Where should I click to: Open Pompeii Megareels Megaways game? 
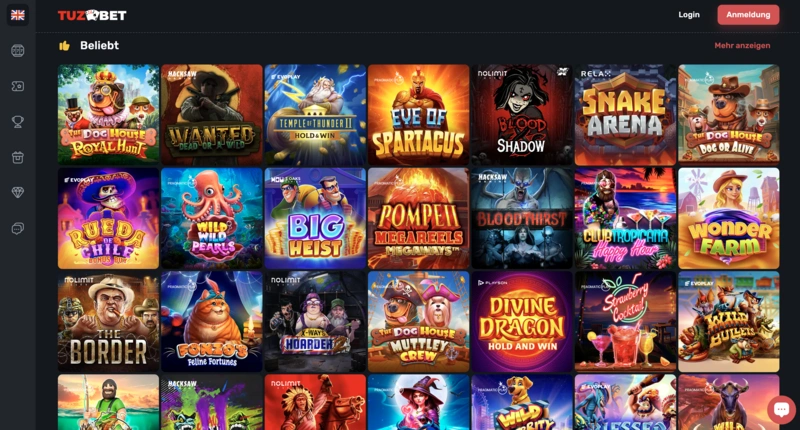(x=418, y=218)
